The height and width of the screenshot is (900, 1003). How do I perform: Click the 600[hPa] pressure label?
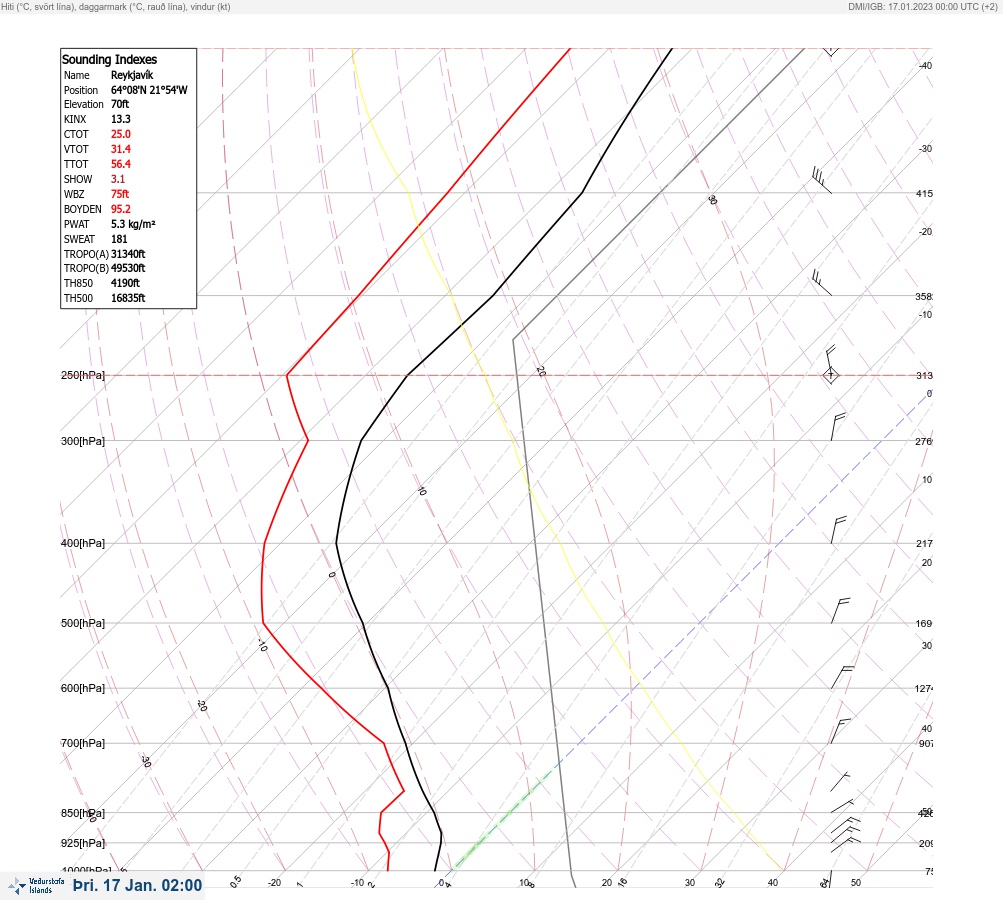click(83, 688)
